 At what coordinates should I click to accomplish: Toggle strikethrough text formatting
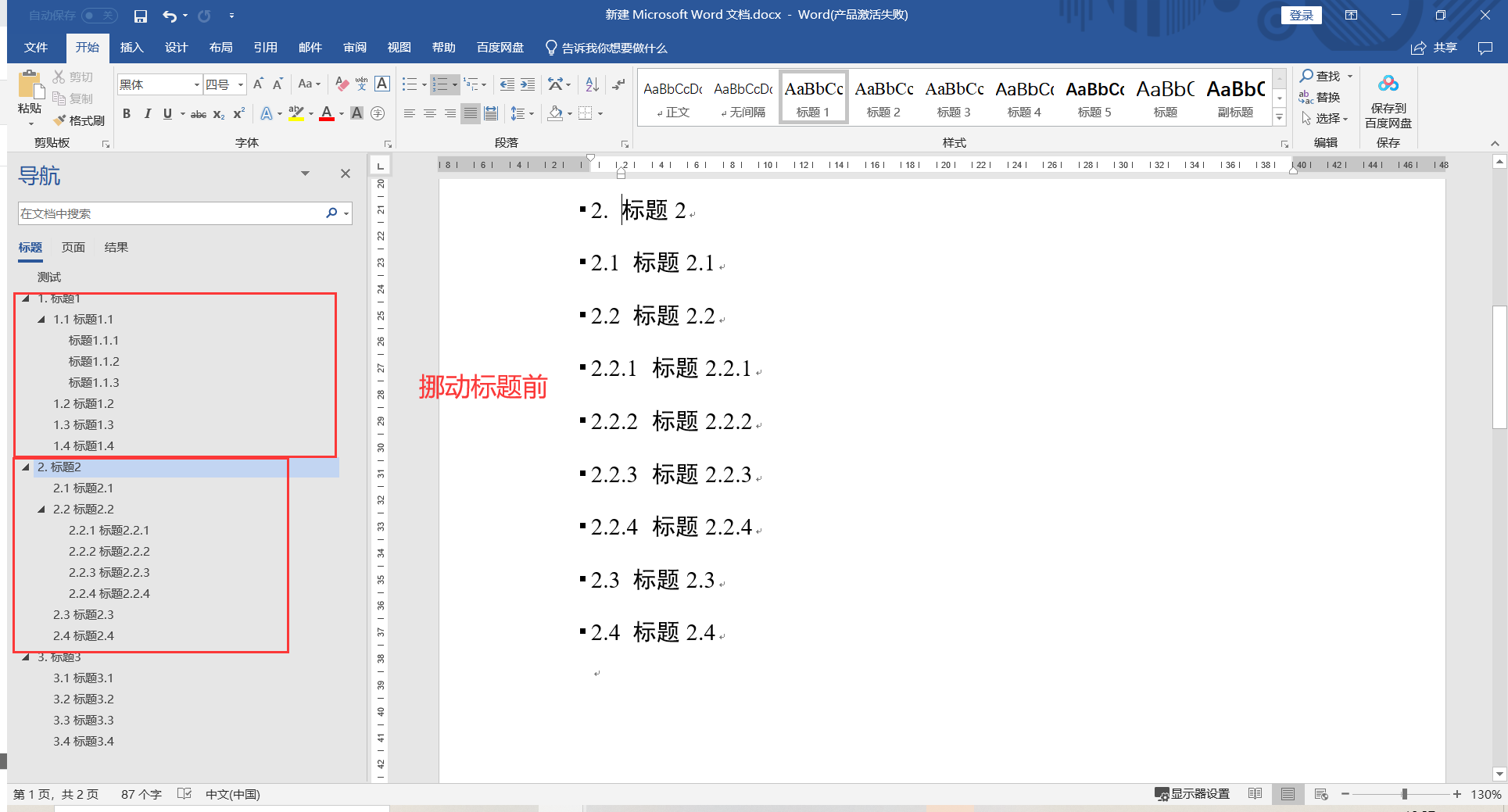[x=199, y=114]
